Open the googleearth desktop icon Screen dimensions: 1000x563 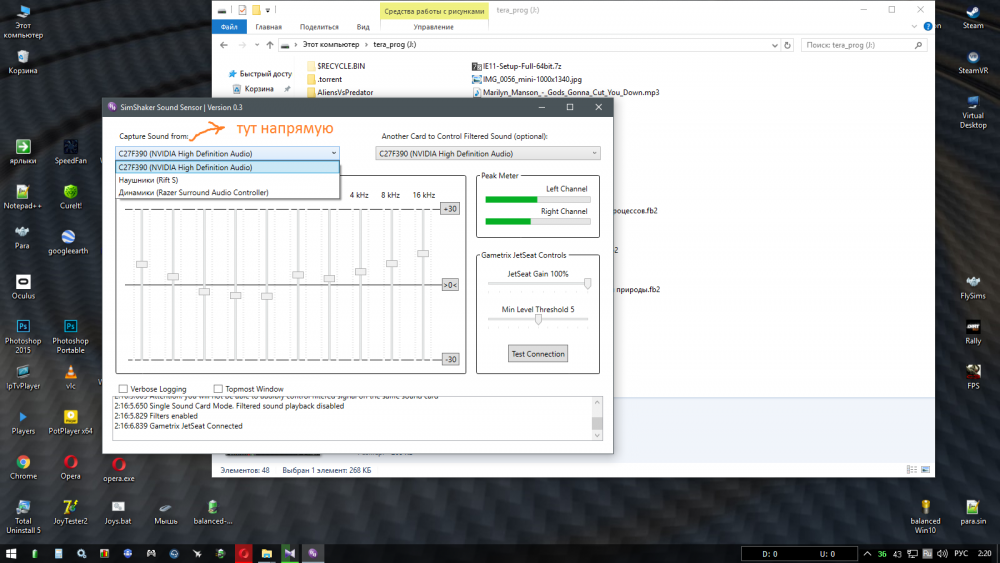[x=68, y=242]
